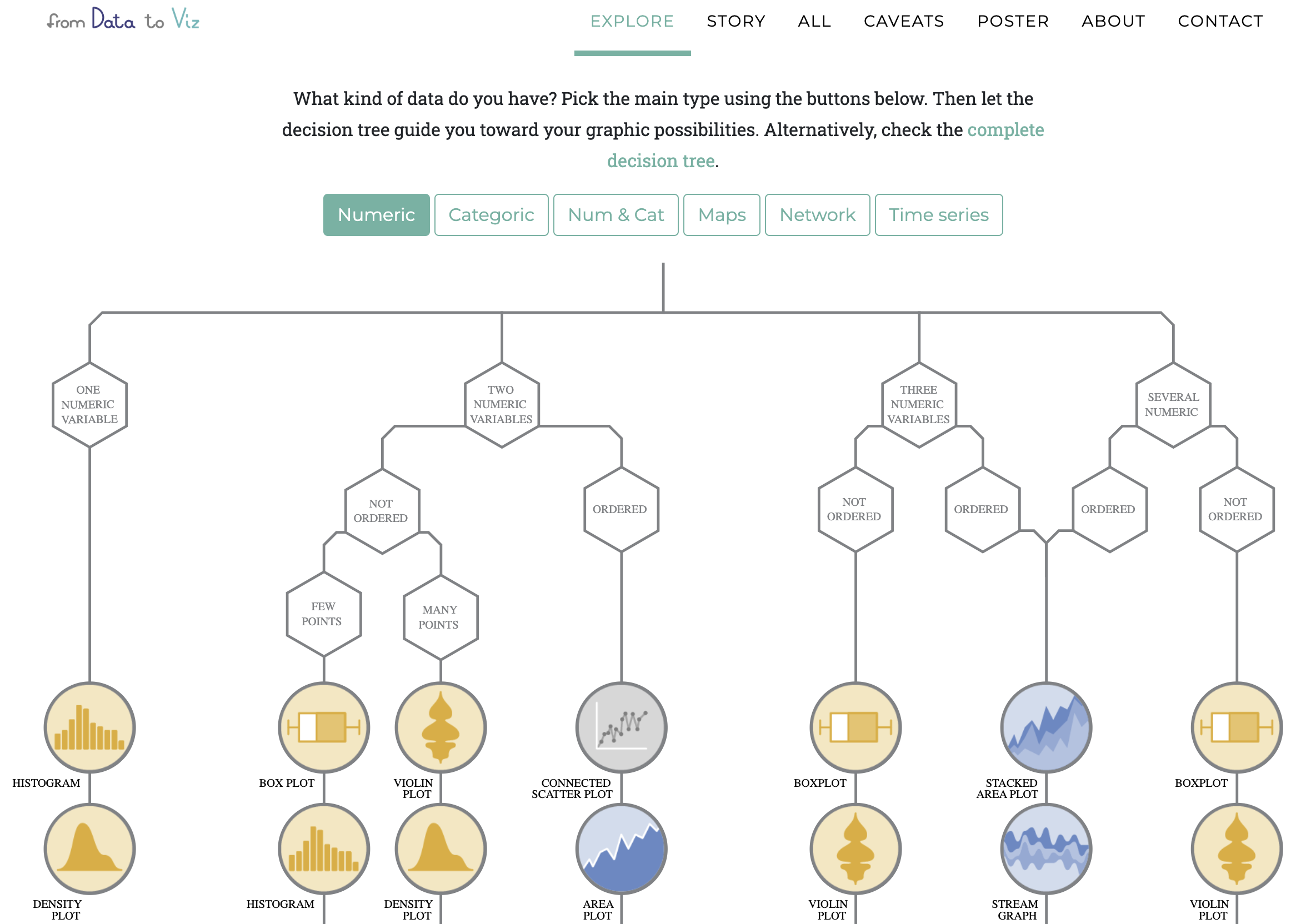Select the Histogram chart icon

click(89, 727)
